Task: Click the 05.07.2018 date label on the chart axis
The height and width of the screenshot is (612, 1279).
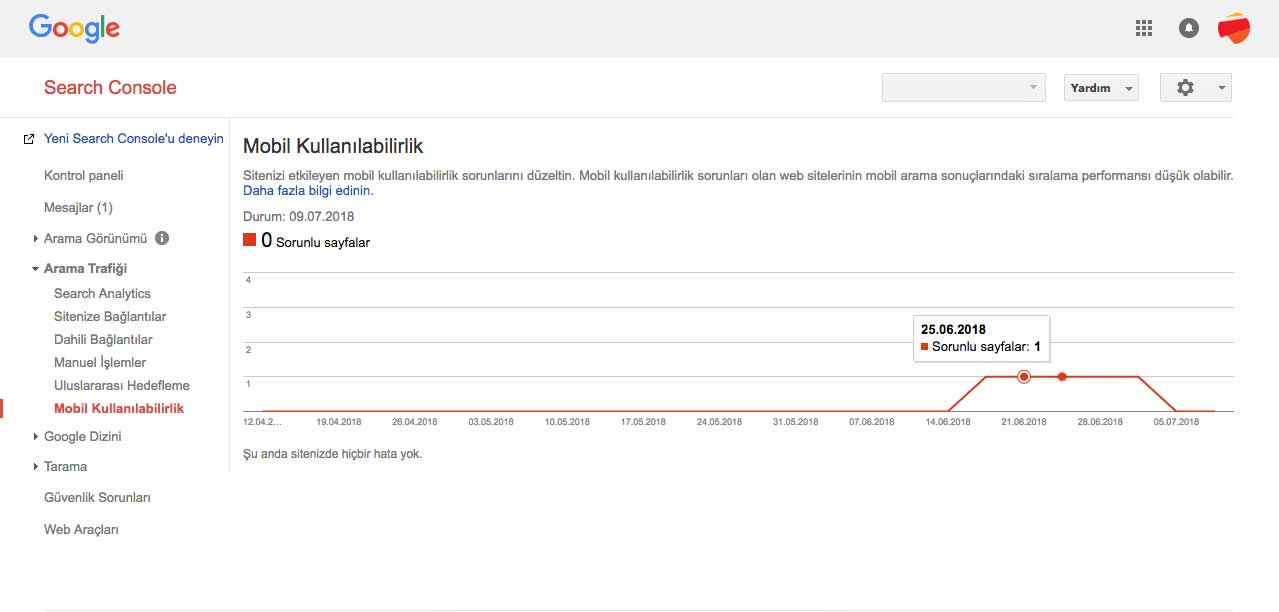Action: coord(1176,422)
